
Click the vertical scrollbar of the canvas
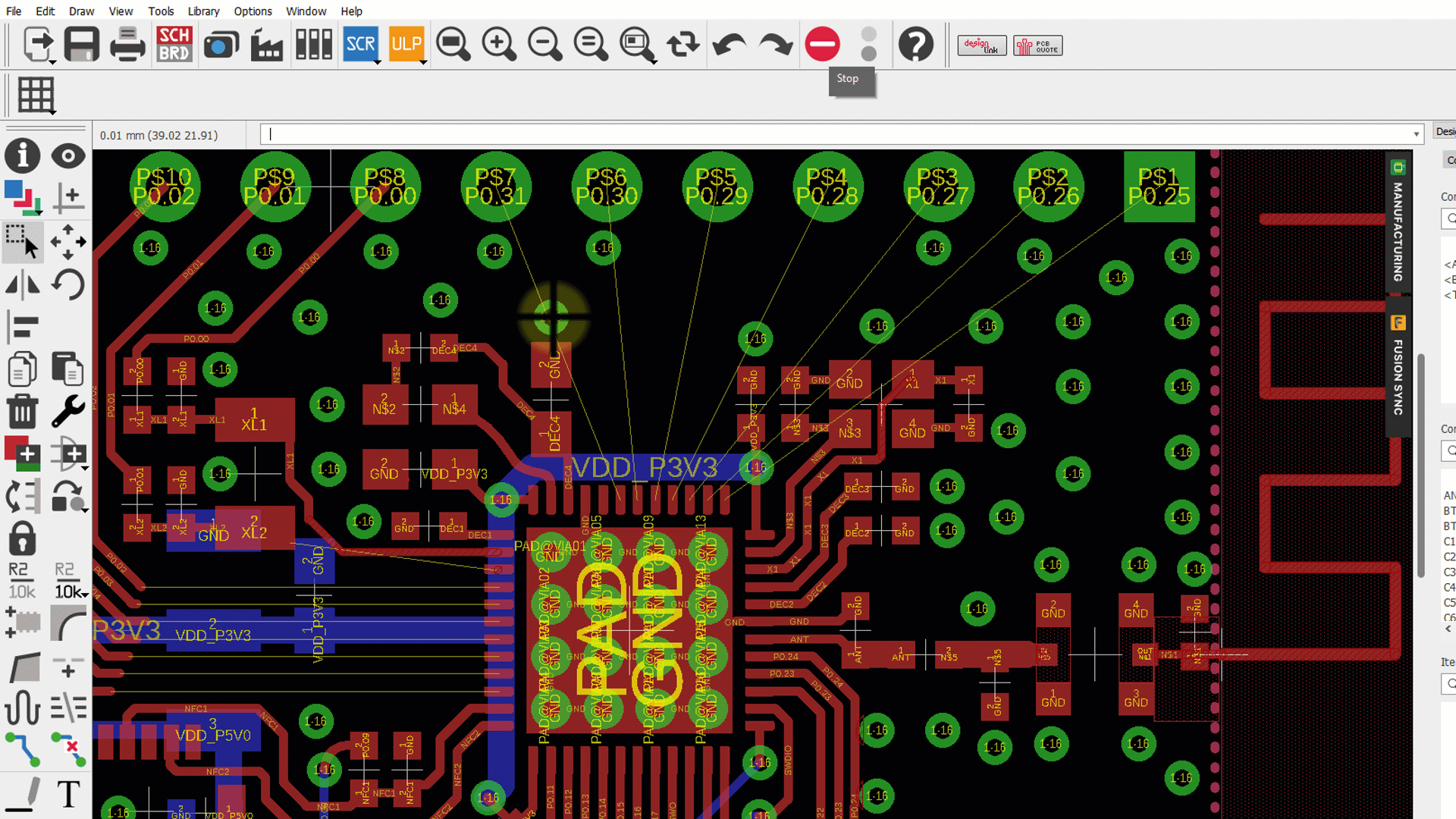pos(1421,466)
